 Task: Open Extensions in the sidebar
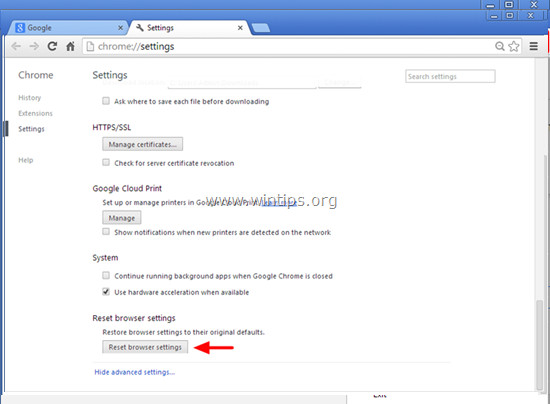tap(35, 113)
